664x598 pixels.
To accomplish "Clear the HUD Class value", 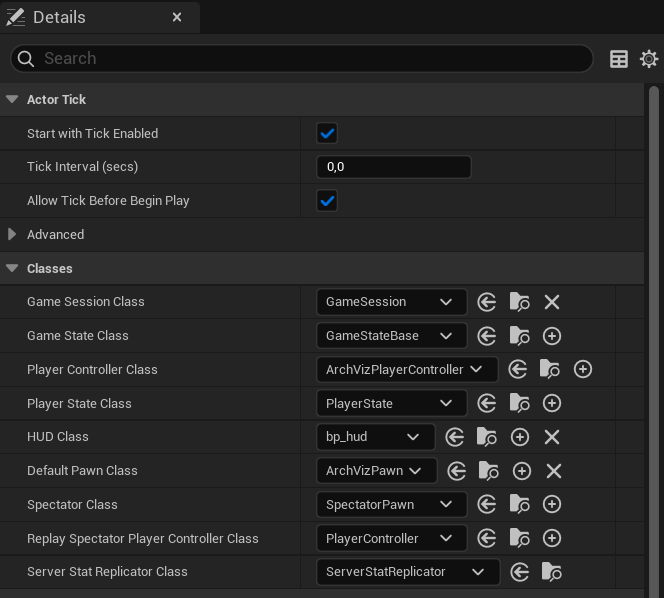I will click(552, 437).
